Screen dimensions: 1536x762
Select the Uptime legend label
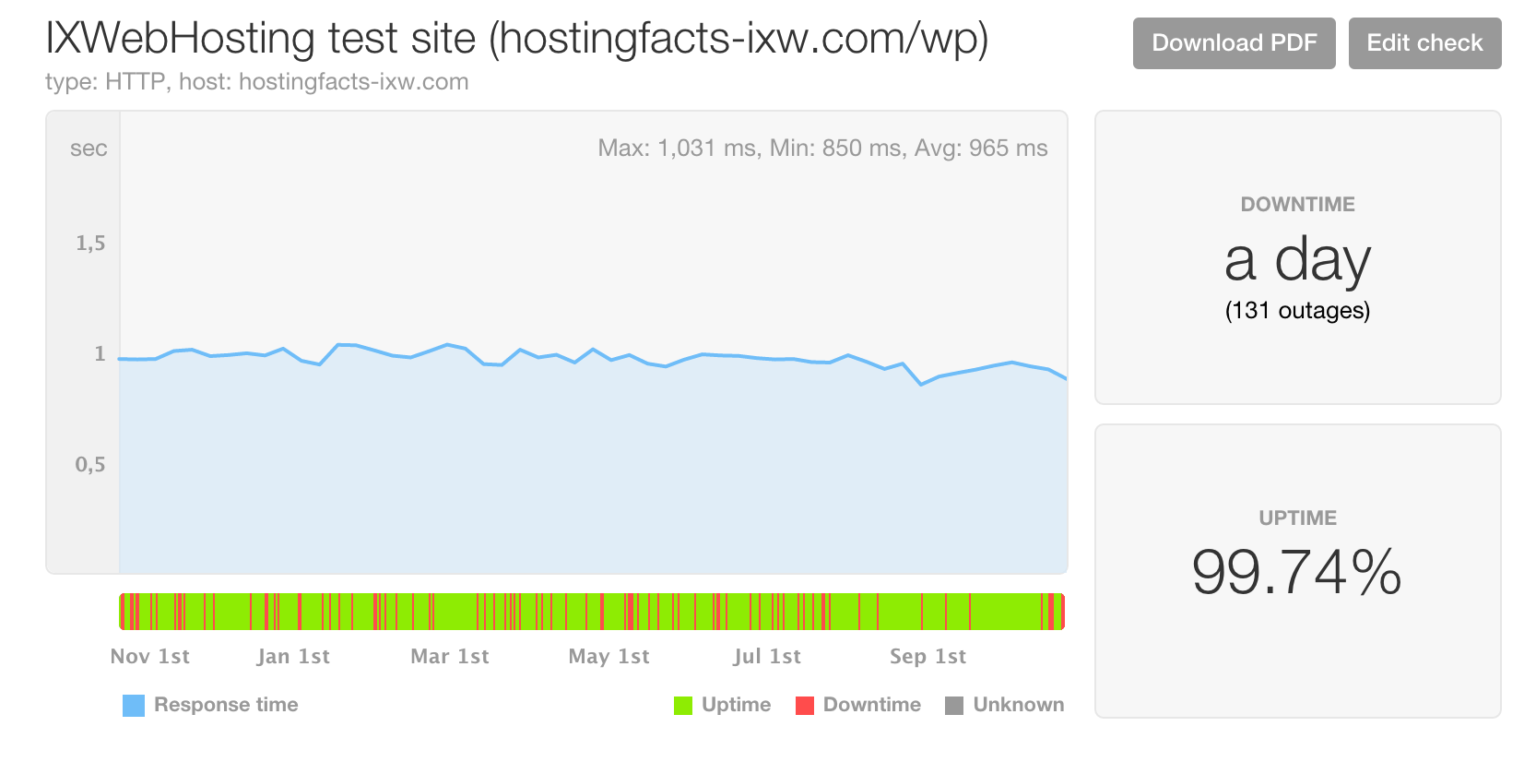736,705
